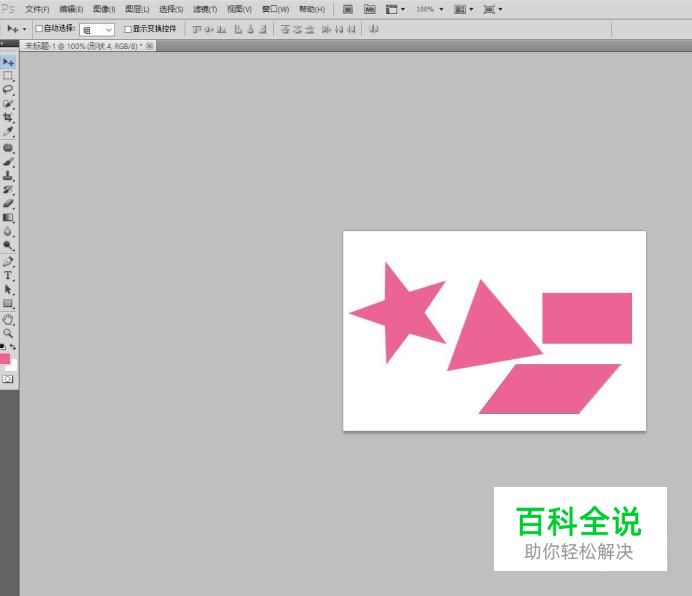Select the Rectangular Marquee tool
Image resolution: width=692 pixels, height=596 pixels.
tap(8, 76)
